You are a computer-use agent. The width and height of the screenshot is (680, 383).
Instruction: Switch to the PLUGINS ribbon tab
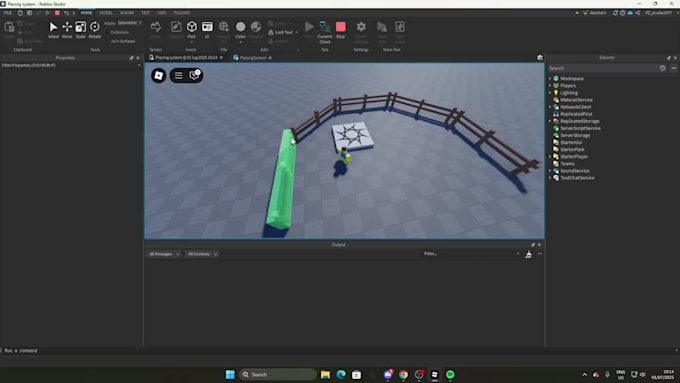[x=182, y=13]
